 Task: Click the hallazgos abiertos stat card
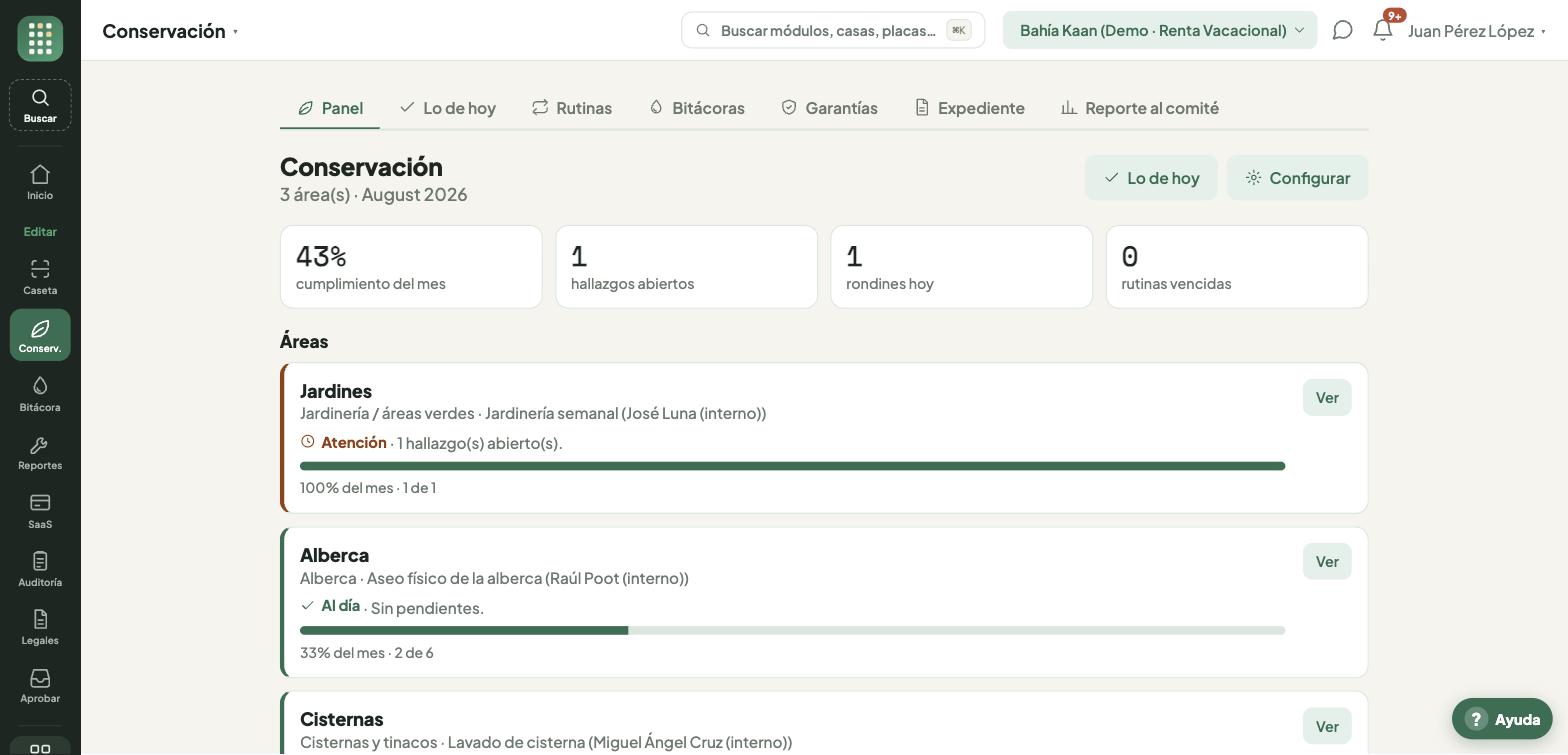pos(686,267)
